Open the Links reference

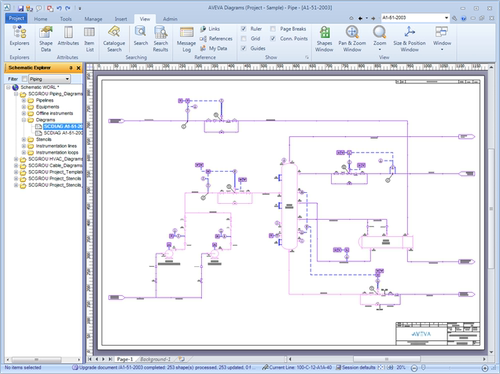tap(210, 29)
